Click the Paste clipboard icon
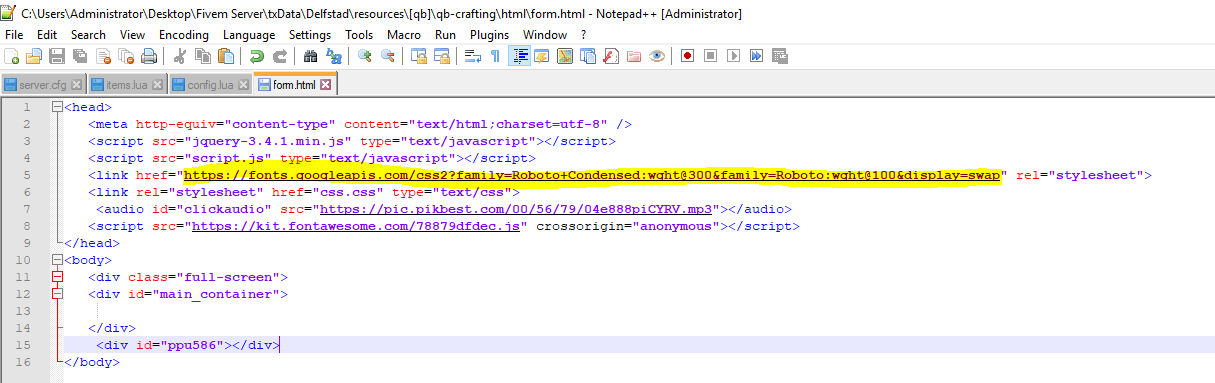Image resolution: width=1215 pixels, height=383 pixels. (226, 55)
